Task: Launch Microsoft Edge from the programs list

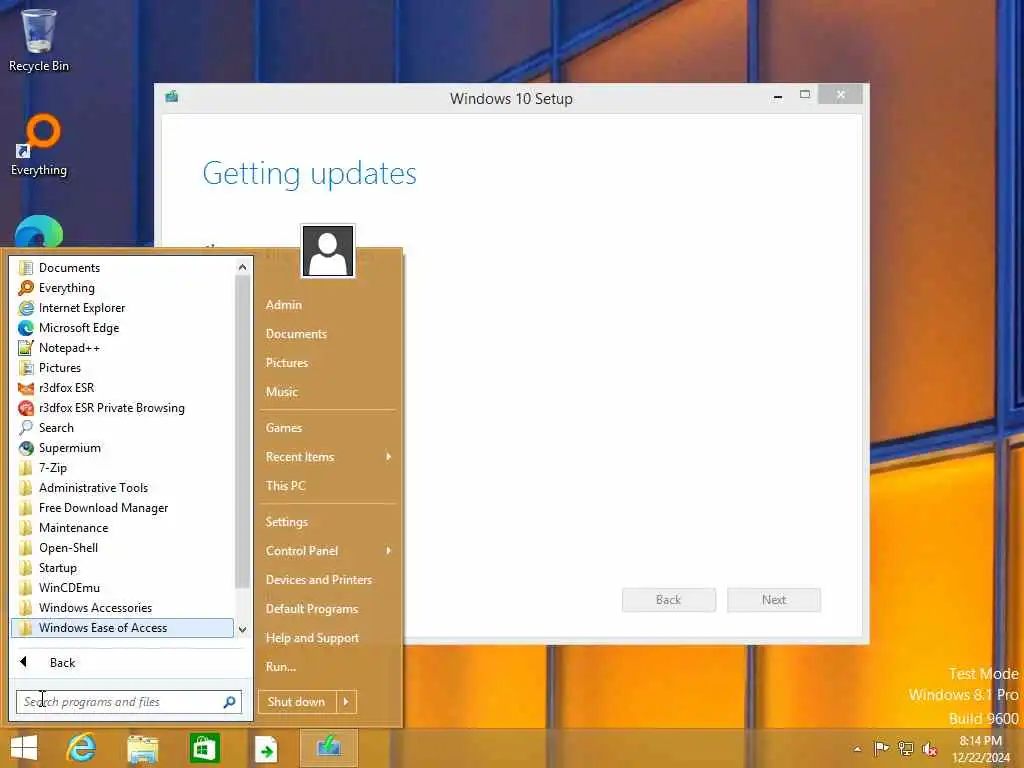Action: point(123,328)
